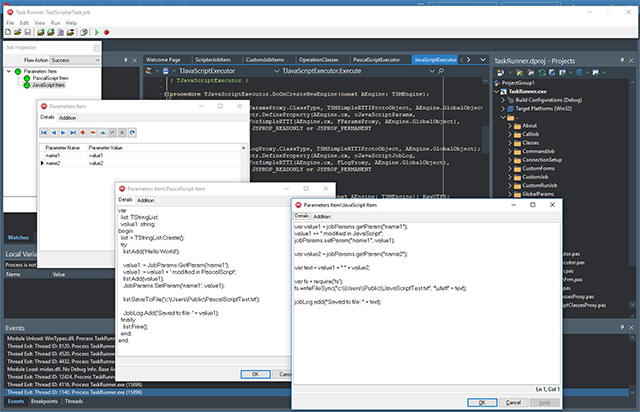Image resolution: width=640 pixels, height=412 pixels.
Task: Click the Save disk icon in Task Runner toolbar
Action: click(x=28, y=32)
